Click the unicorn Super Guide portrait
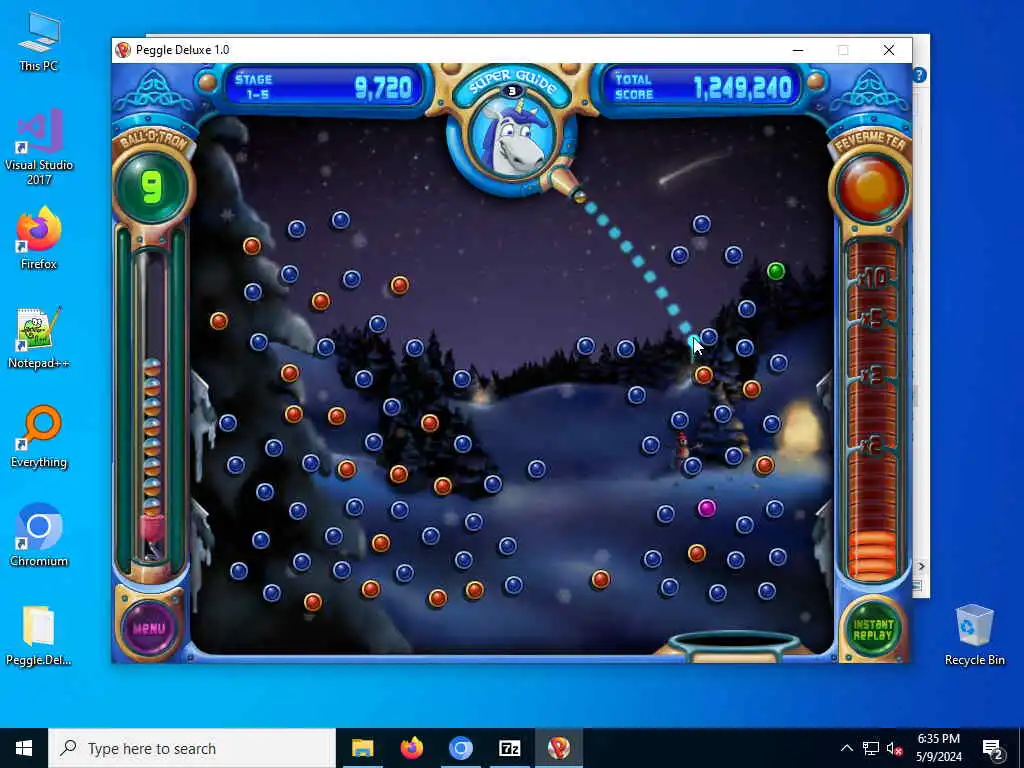The image size is (1024, 768). click(x=511, y=140)
